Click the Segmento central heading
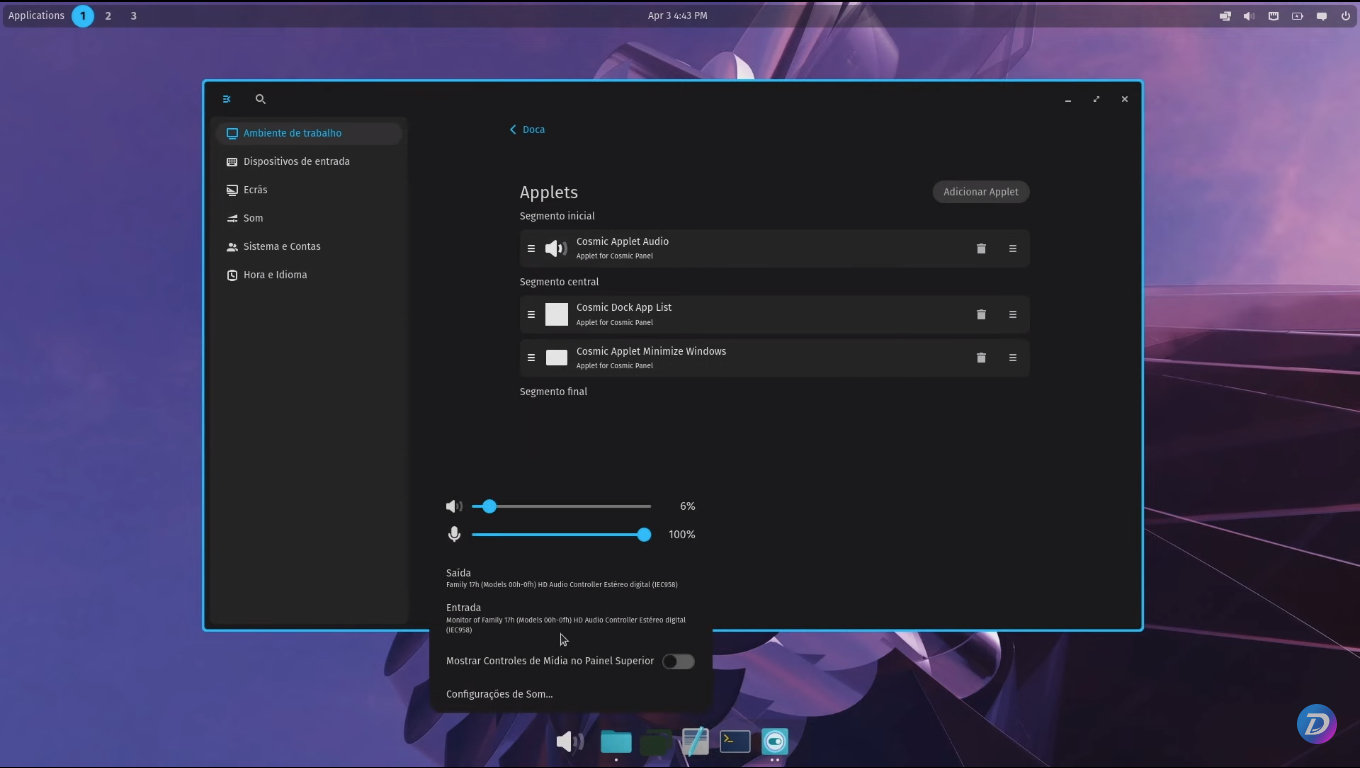 559,282
